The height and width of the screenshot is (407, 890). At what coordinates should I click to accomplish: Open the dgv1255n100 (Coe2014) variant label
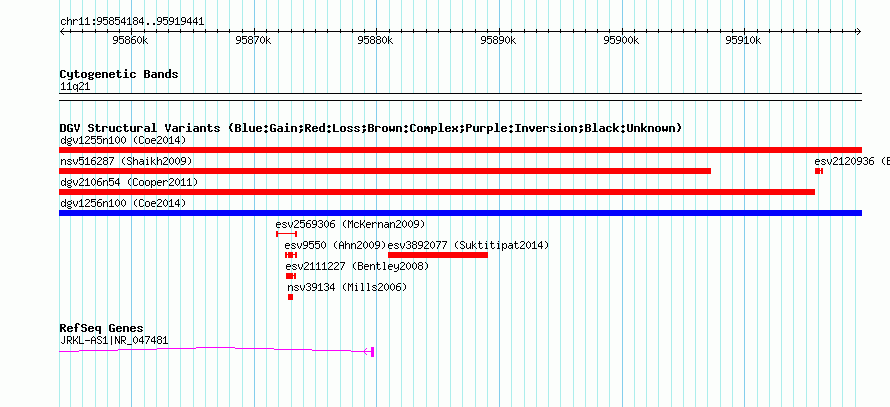pyautogui.click(x=123, y=140)
